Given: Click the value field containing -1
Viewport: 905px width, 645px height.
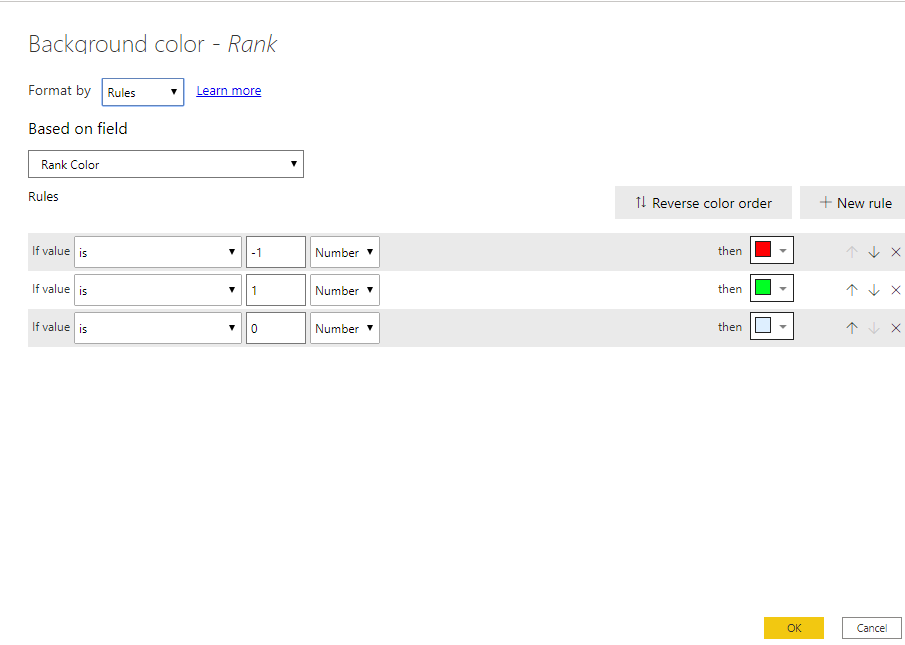Looking at the screenshot, I should click(276, 252).
